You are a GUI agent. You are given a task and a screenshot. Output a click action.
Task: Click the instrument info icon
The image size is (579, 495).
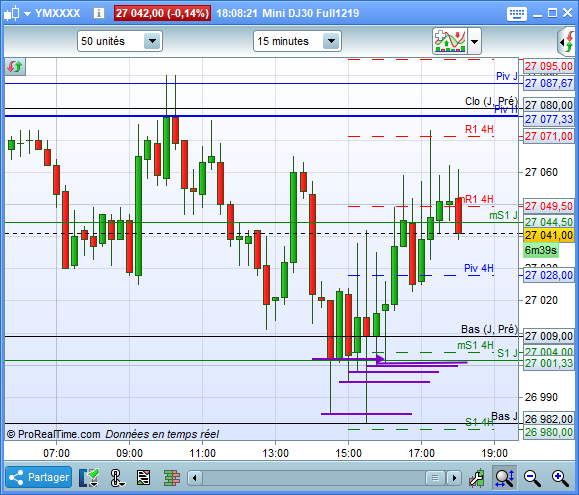point(98,13)
